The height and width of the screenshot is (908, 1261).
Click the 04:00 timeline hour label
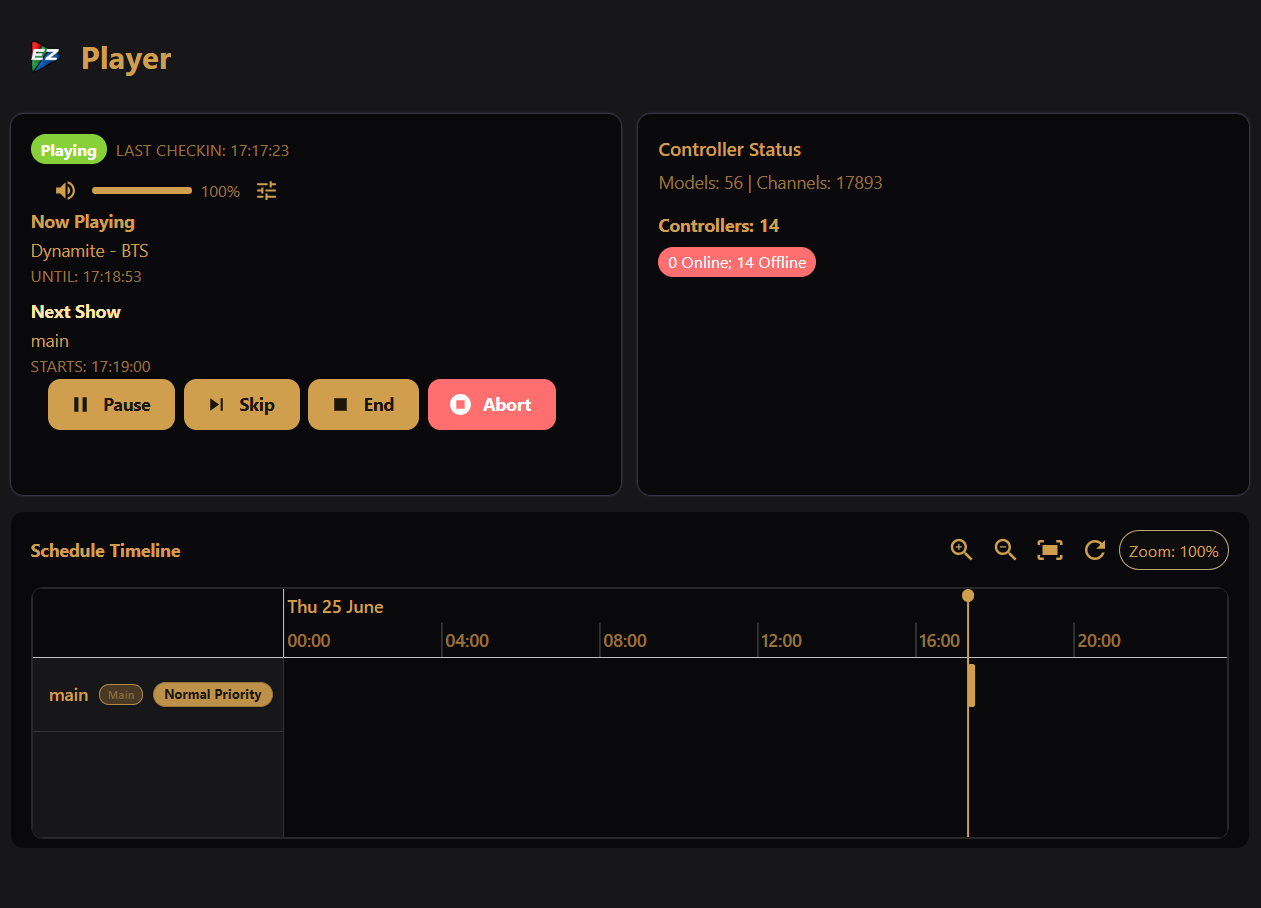coord(467,640)
